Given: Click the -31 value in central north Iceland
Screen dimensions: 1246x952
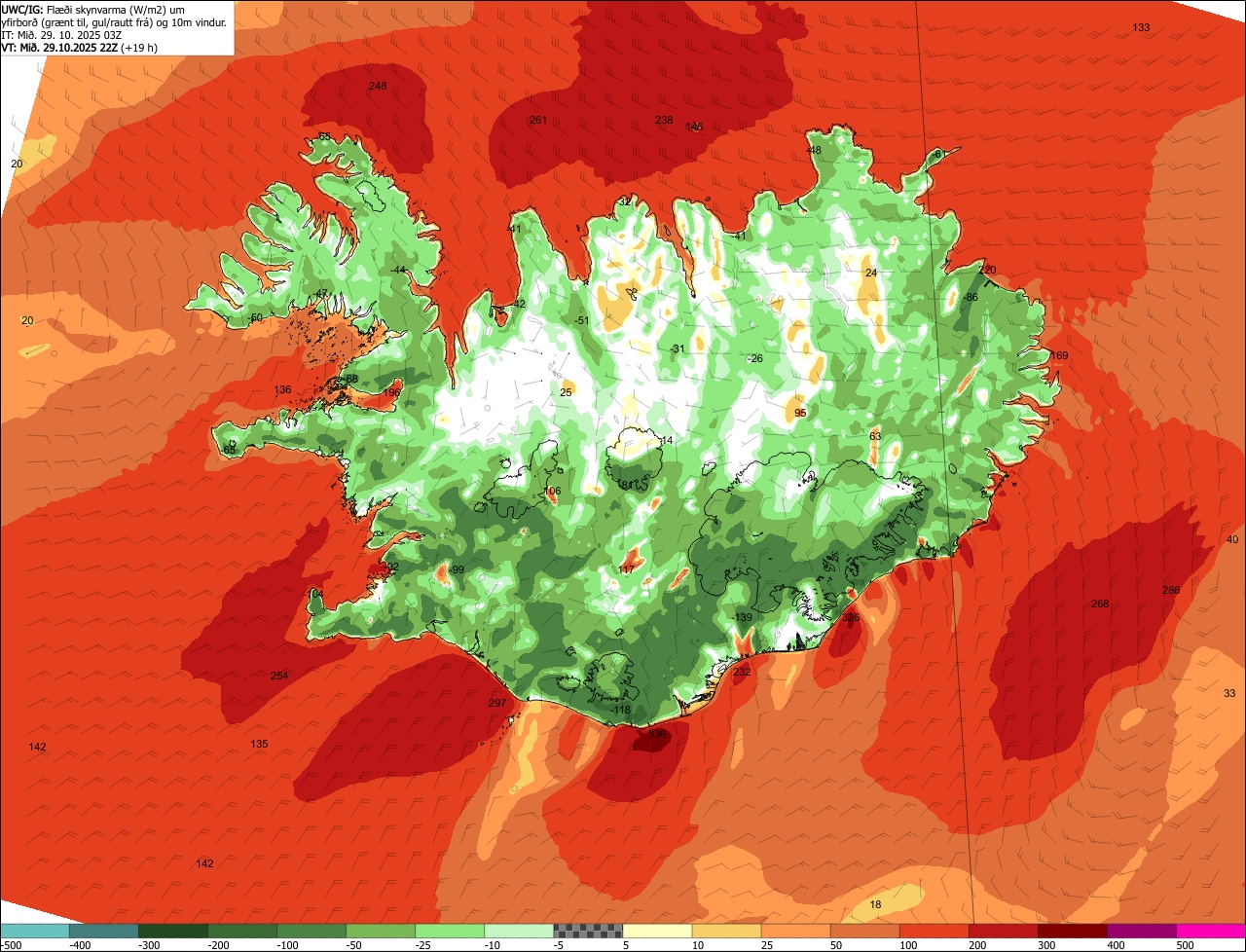Looking at the screenshot, I should pyautogui.click(x=678, y=349).
